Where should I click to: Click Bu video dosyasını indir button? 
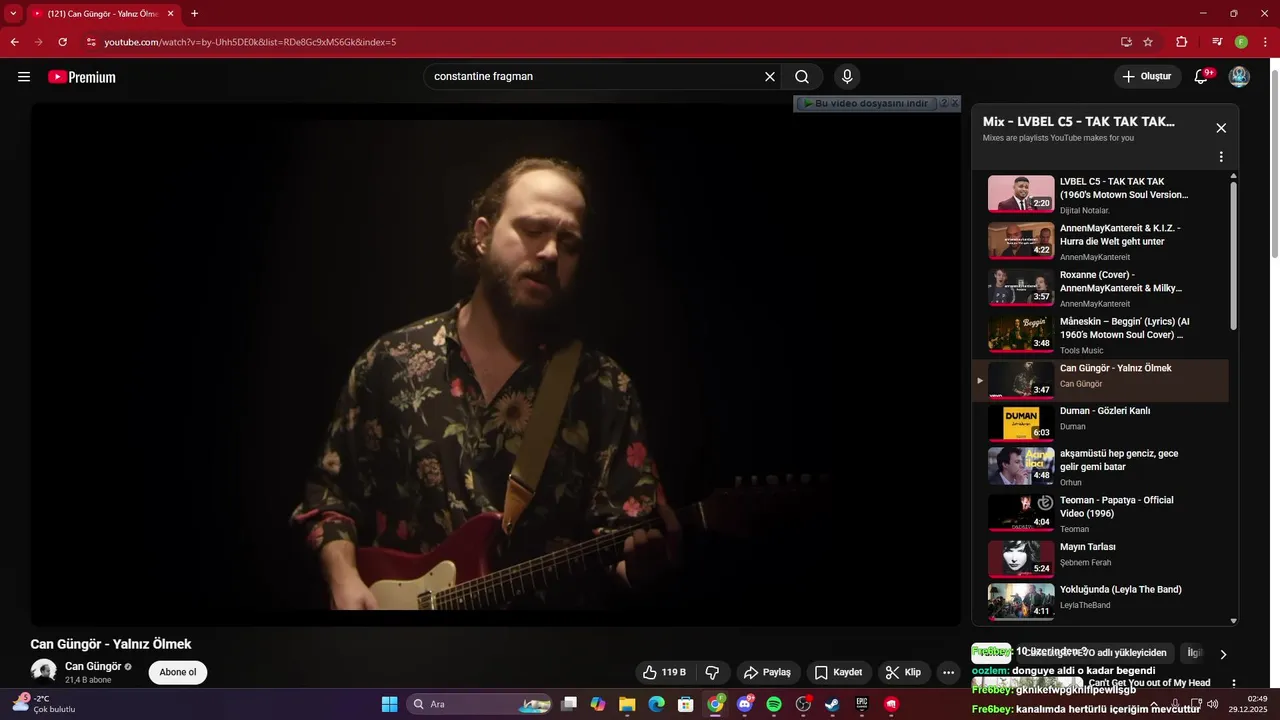(865, 103)
